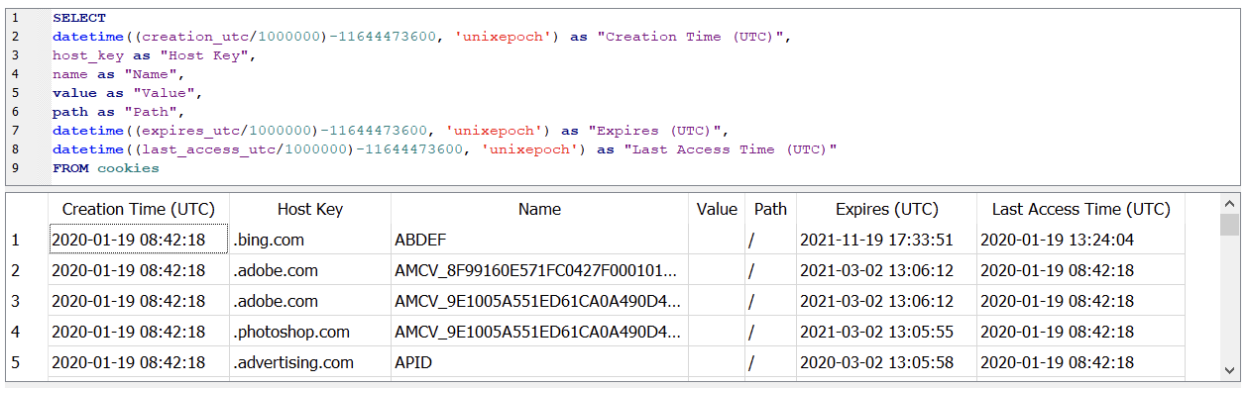Select the 2021-11-19 17:33:51 expires cell
1250x398 pixels.
[887, 240]
